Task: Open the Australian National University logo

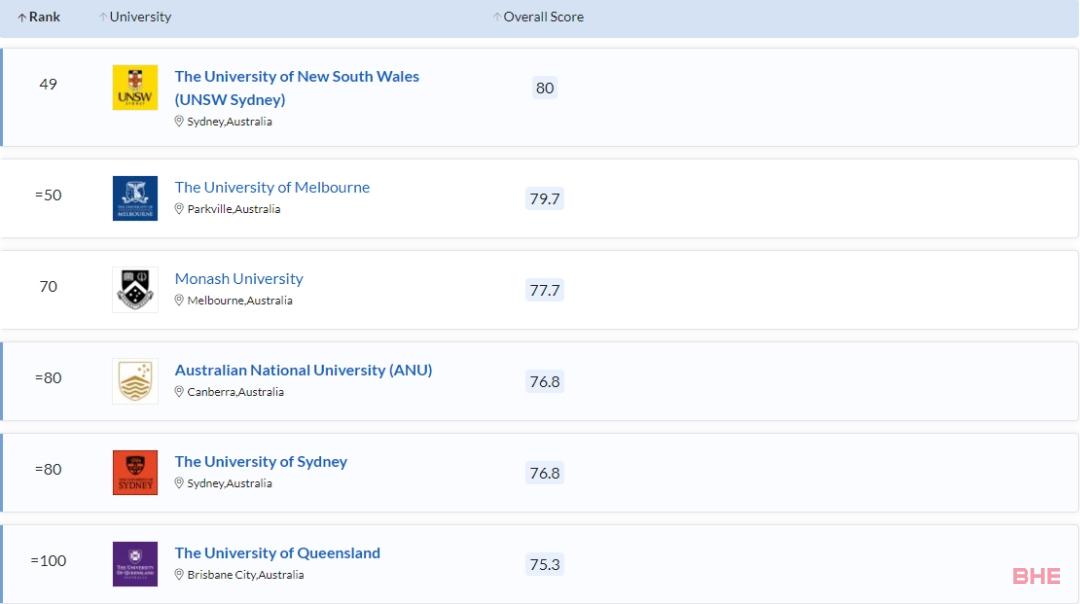Action: tap(135, 382)
